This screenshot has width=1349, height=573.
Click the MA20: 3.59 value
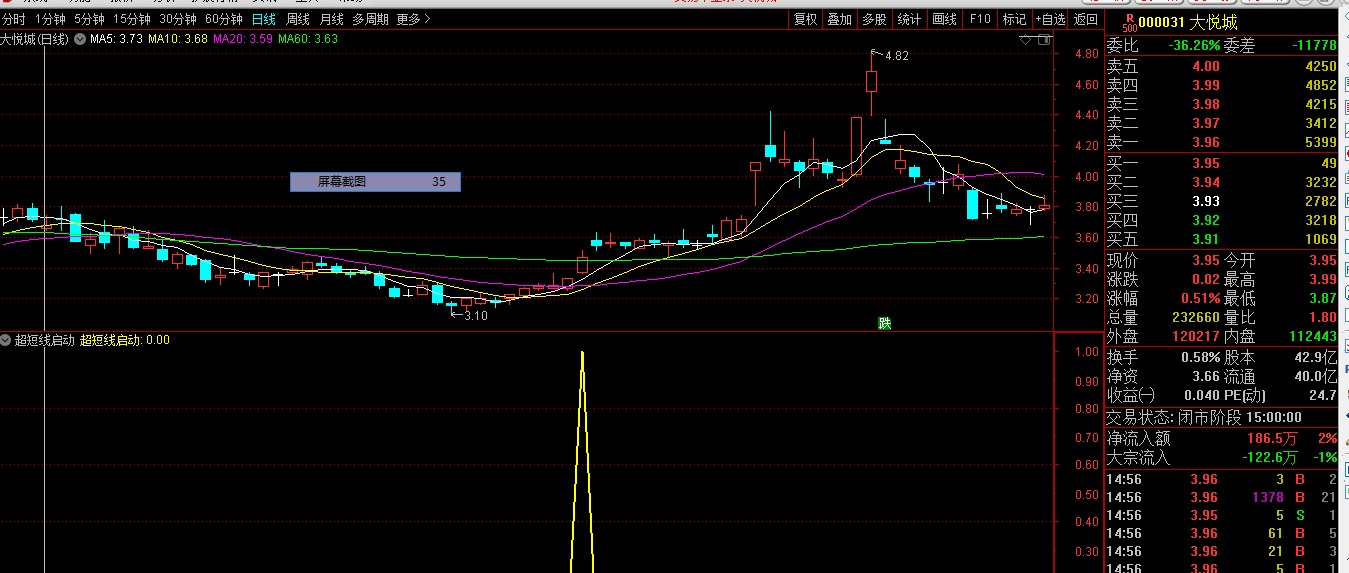[x=243, y=39]
